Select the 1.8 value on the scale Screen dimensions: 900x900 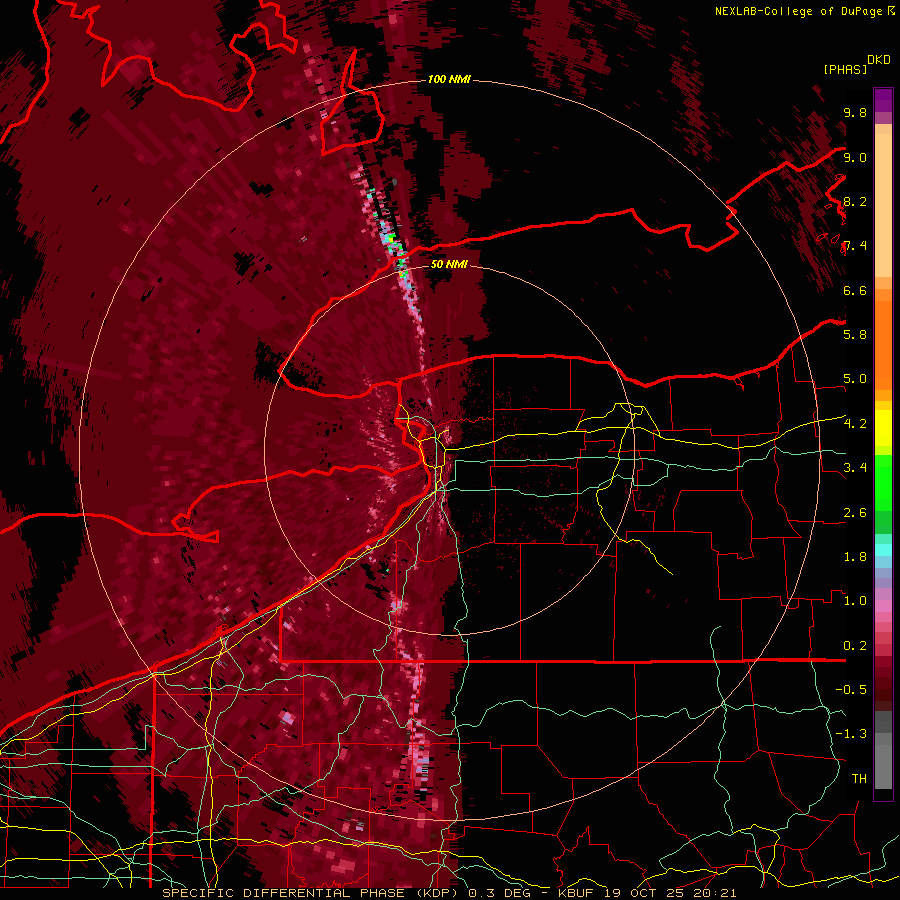point(855,557)
